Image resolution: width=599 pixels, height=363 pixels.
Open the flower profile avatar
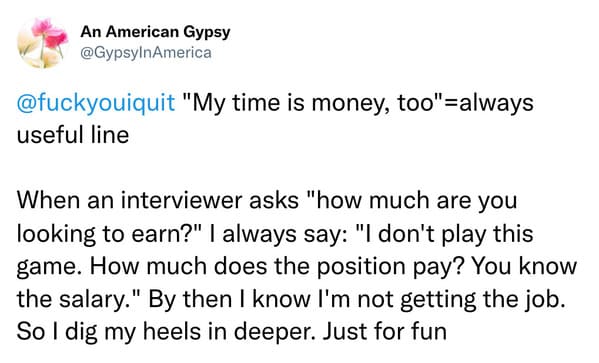coord(43,43)
